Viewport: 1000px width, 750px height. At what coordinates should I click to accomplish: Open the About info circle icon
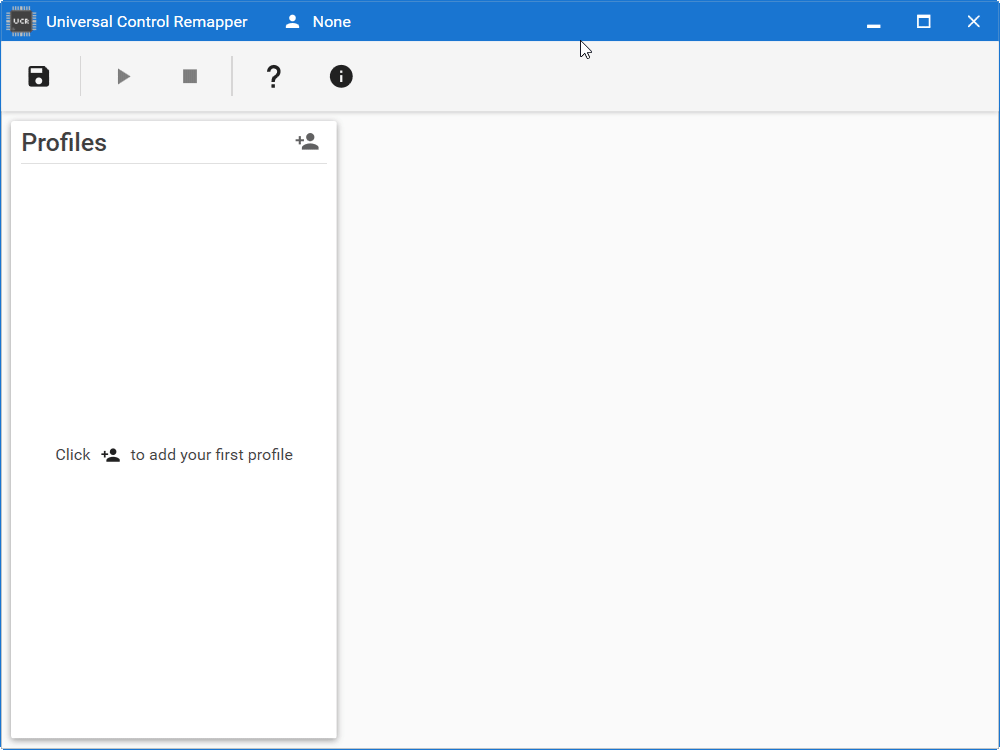point(341,77)
